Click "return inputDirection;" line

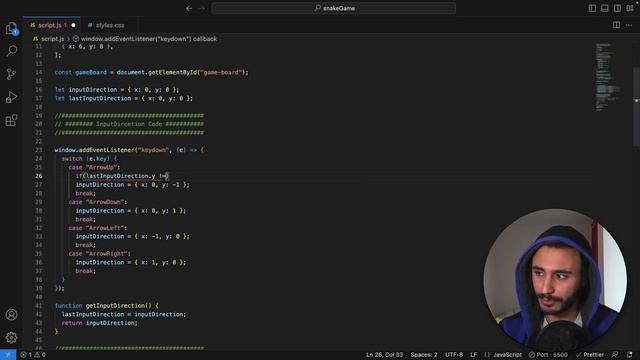(100, 323)
